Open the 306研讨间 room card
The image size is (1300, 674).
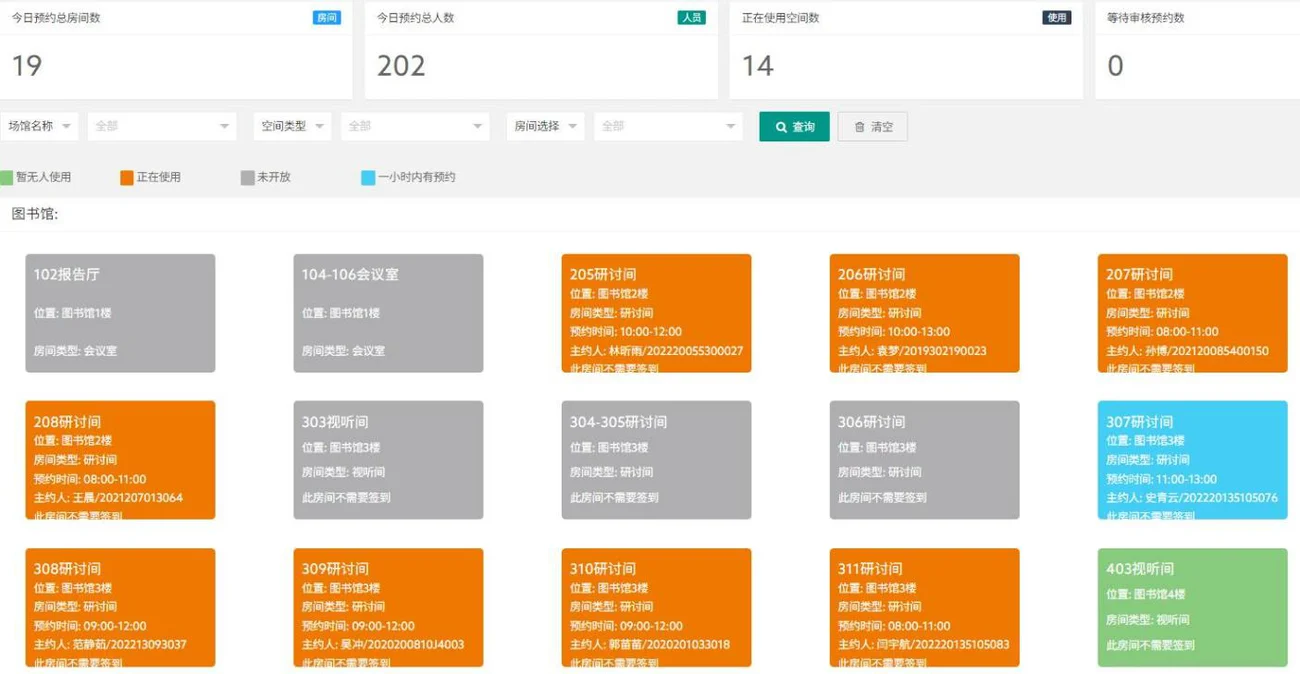[924, 460]
